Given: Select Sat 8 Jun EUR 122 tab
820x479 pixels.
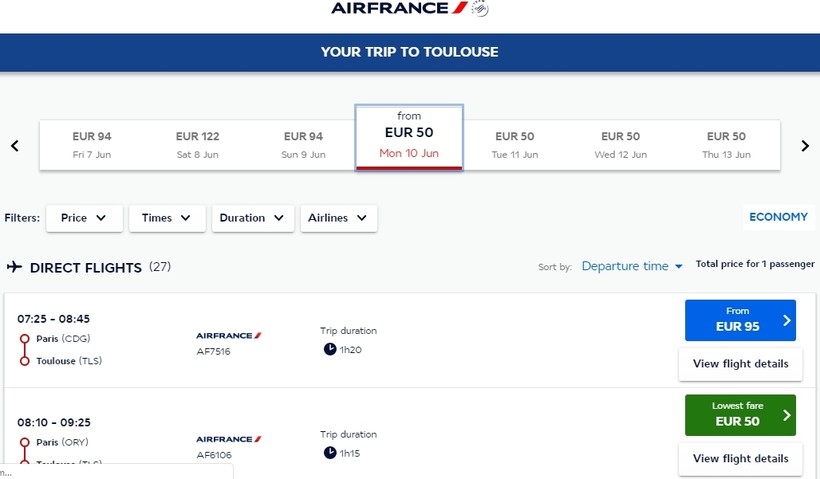Looking at the screenshot, I should (x=197, y=145).
